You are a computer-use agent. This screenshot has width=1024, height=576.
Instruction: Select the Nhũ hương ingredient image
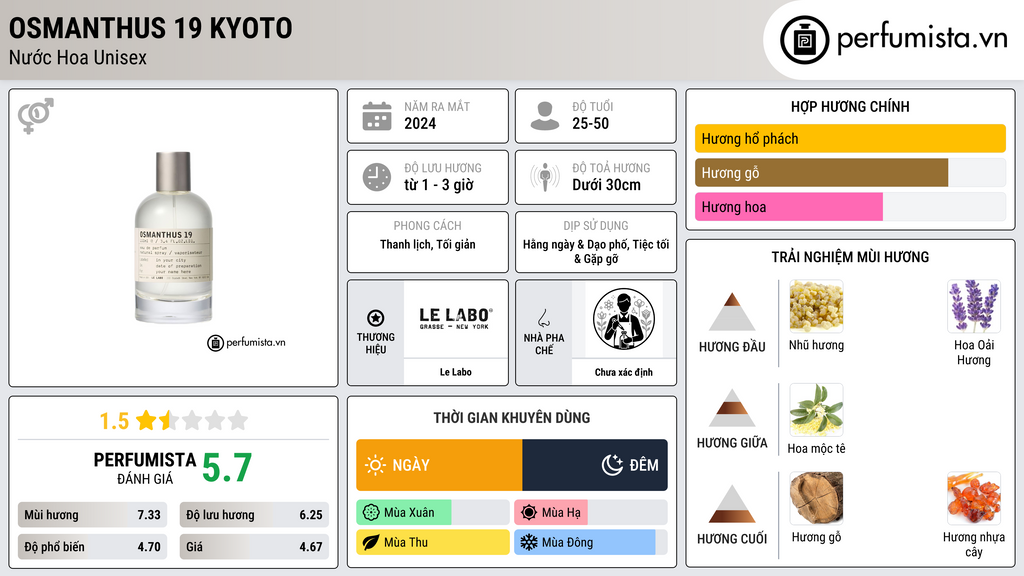(816, 306)
